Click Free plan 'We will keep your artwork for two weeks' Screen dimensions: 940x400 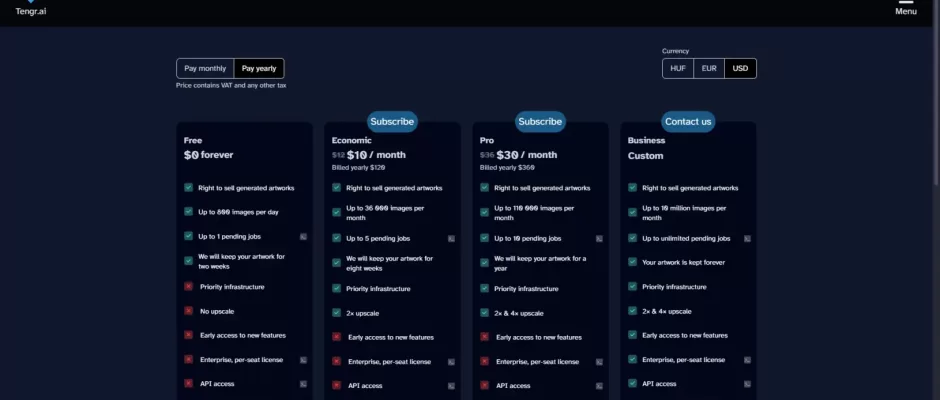tap(242, 261)
